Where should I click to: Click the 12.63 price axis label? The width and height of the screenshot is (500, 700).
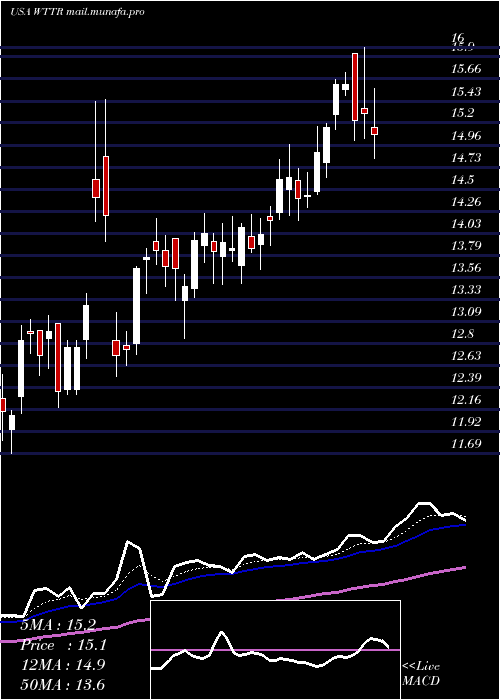click(x=467, y=355)
